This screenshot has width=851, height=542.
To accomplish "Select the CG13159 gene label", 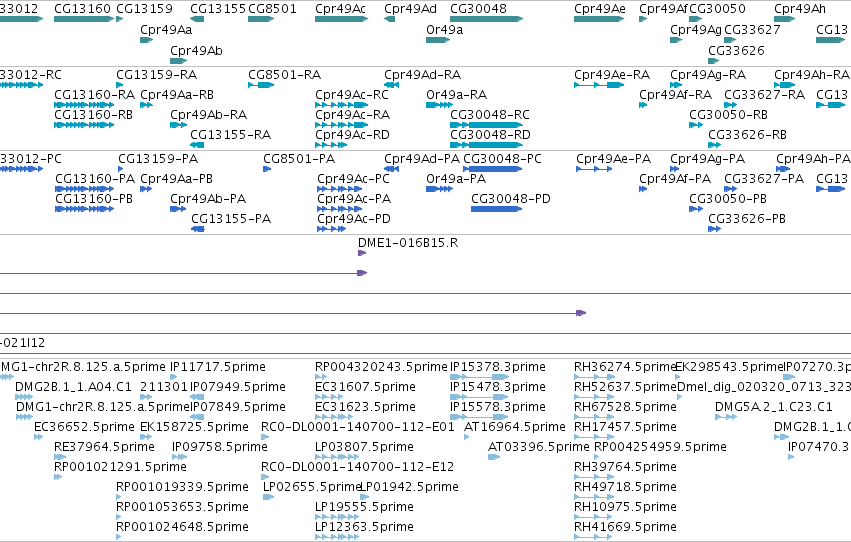I will click(144, 9).
